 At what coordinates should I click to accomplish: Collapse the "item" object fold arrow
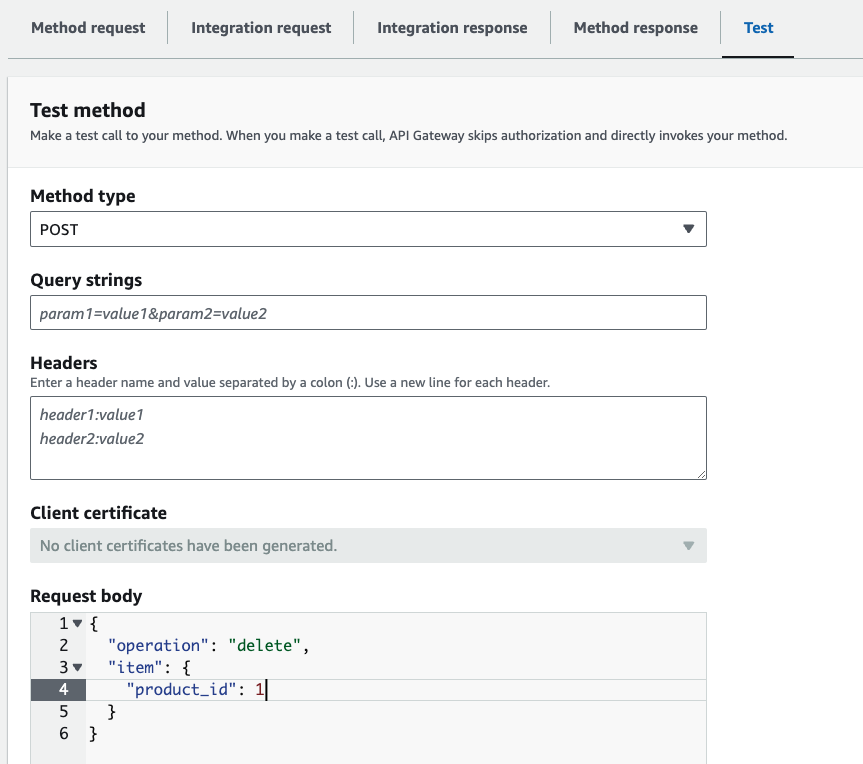78,668
